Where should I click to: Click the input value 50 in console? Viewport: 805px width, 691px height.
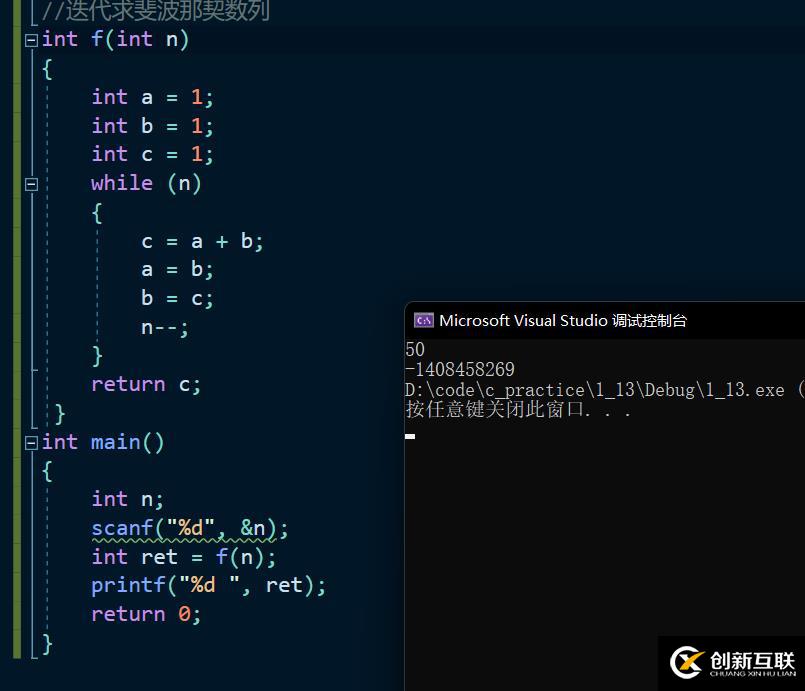click(415, 349)
